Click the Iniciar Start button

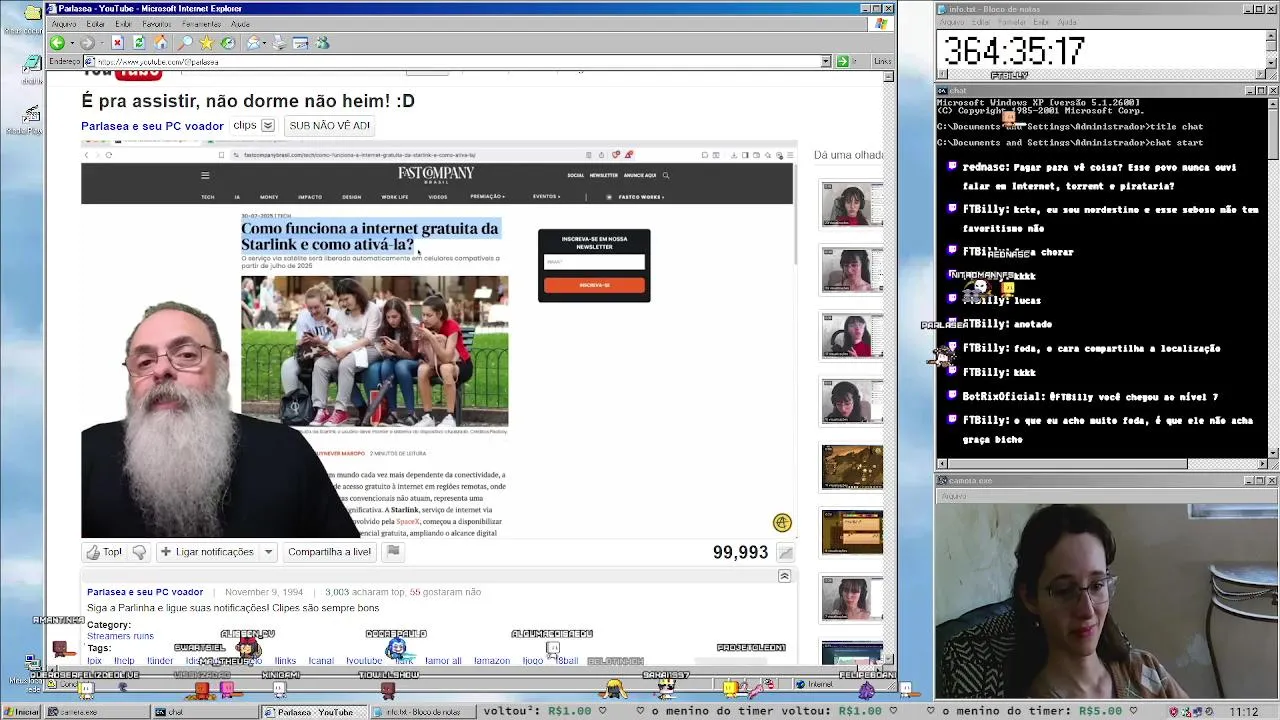point(21,712)
